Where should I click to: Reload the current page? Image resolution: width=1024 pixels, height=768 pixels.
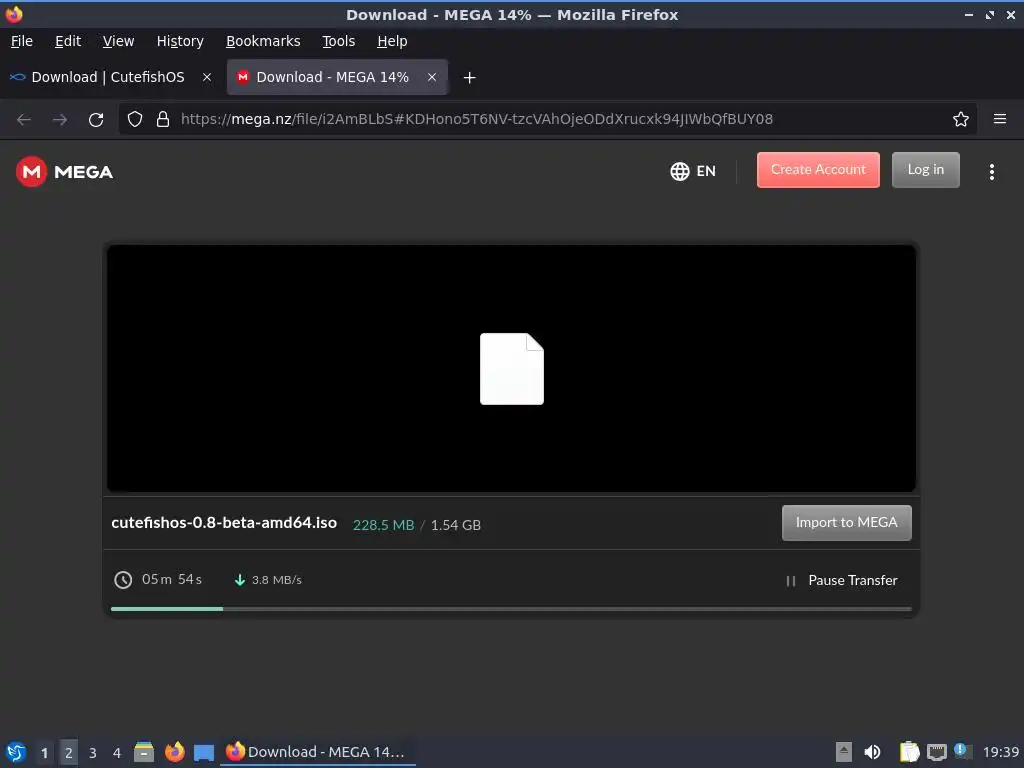[96, 120]
